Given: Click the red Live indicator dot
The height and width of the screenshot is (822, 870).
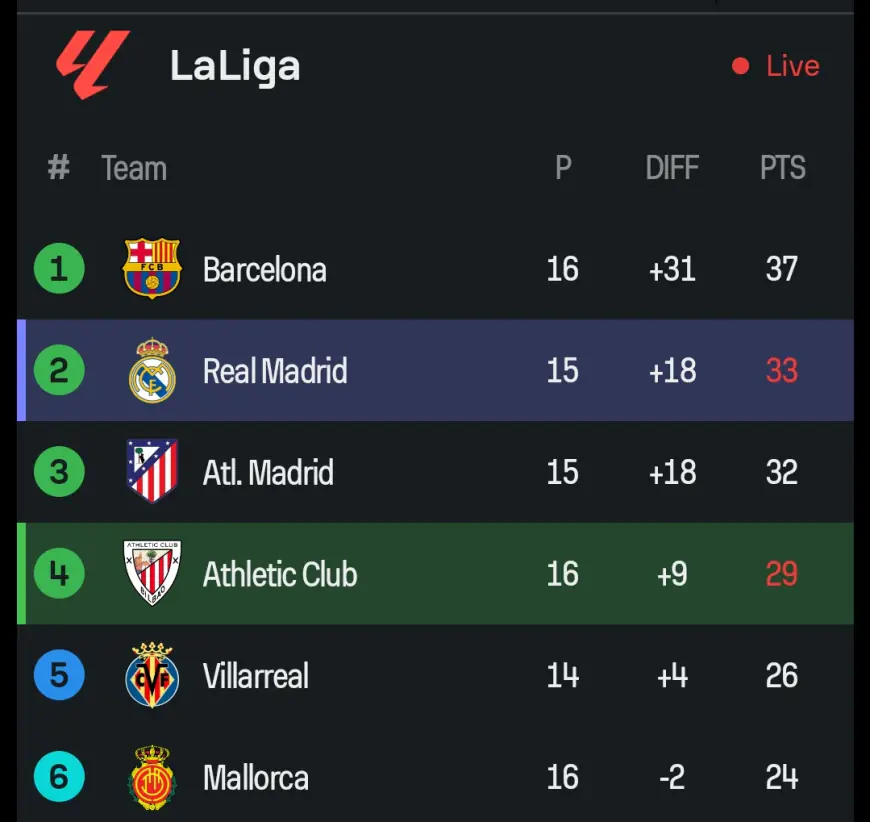Looking at the screenshot, I should 740,66.
